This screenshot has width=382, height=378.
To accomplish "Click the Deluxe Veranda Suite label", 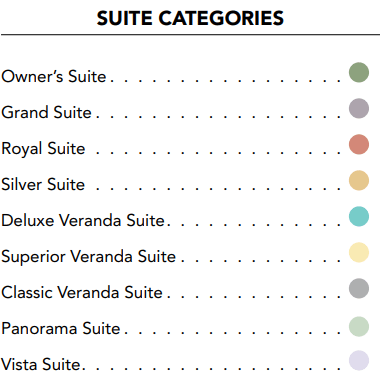I will (83, 220).
